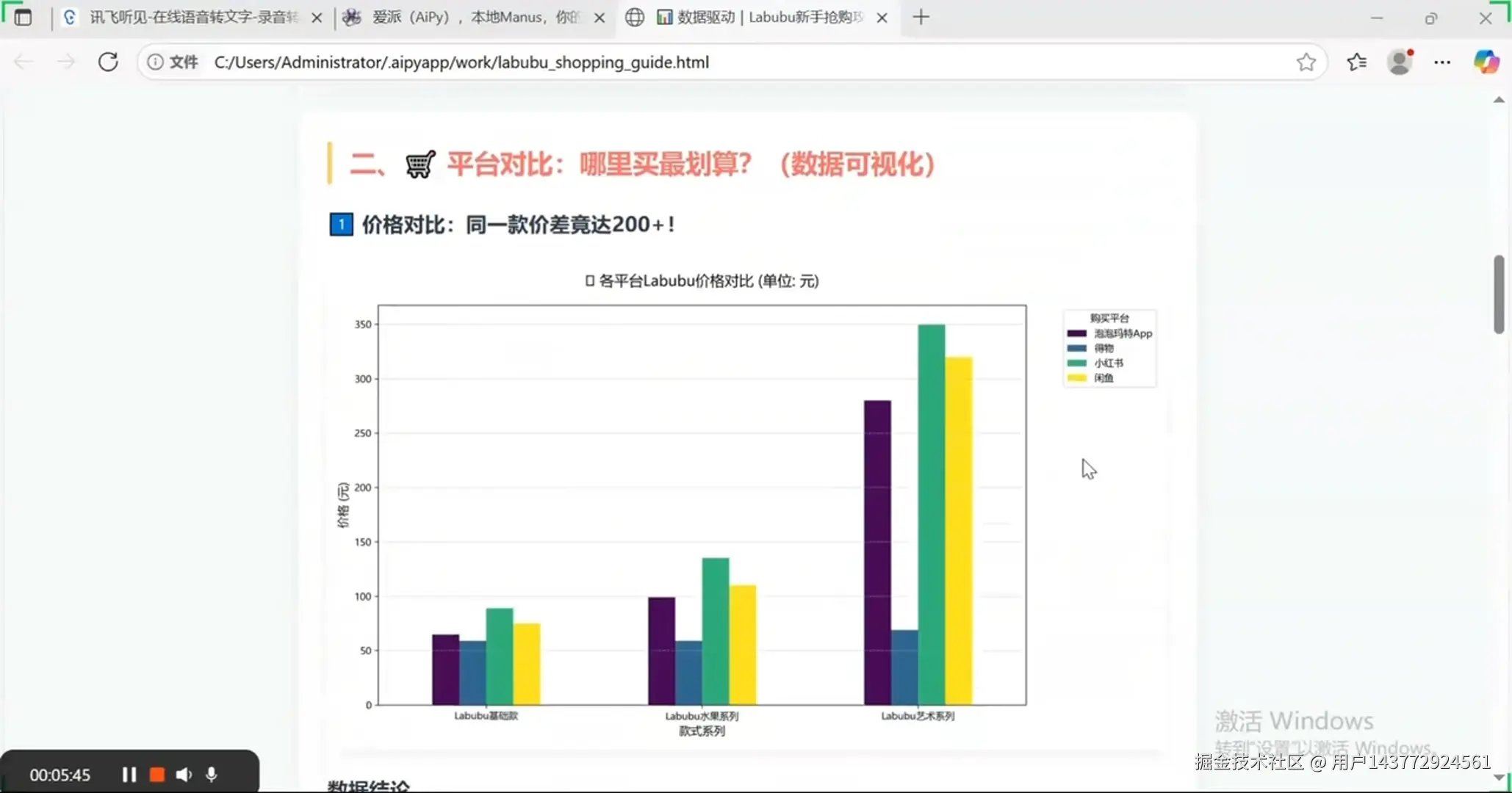Mute the recorder speaker audio
Image resolution: width=1512 pixels, height=793 pixels.
[x=184, y=775]
